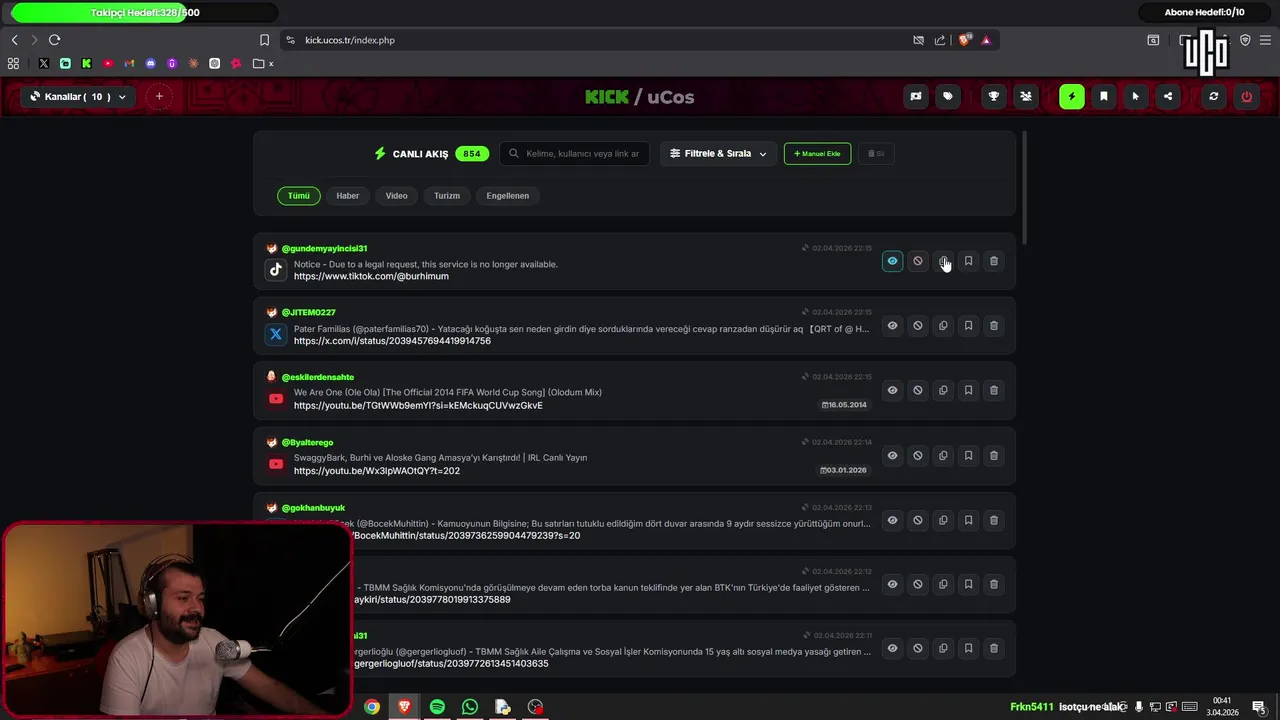Toggle visibility eye on Byalterego post

click(892, 455)
